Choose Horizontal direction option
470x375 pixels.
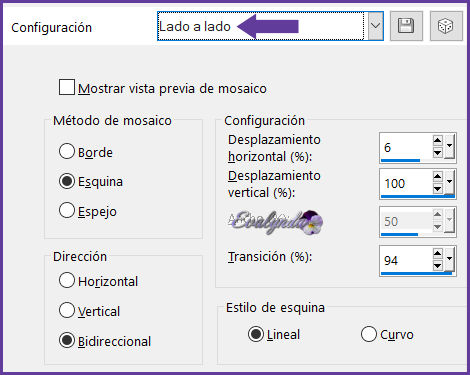pos(67,280)
